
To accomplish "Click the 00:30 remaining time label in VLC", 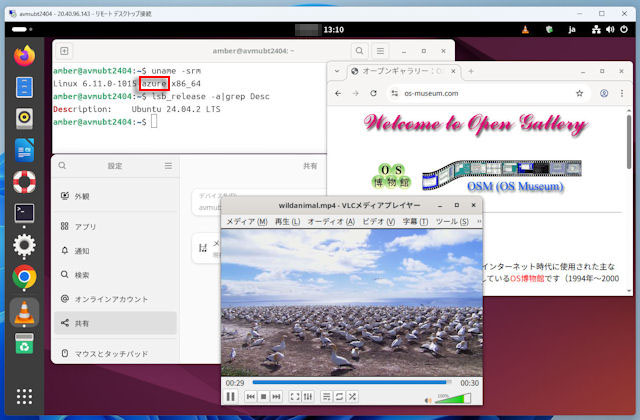I will click(x=469, y=383).
